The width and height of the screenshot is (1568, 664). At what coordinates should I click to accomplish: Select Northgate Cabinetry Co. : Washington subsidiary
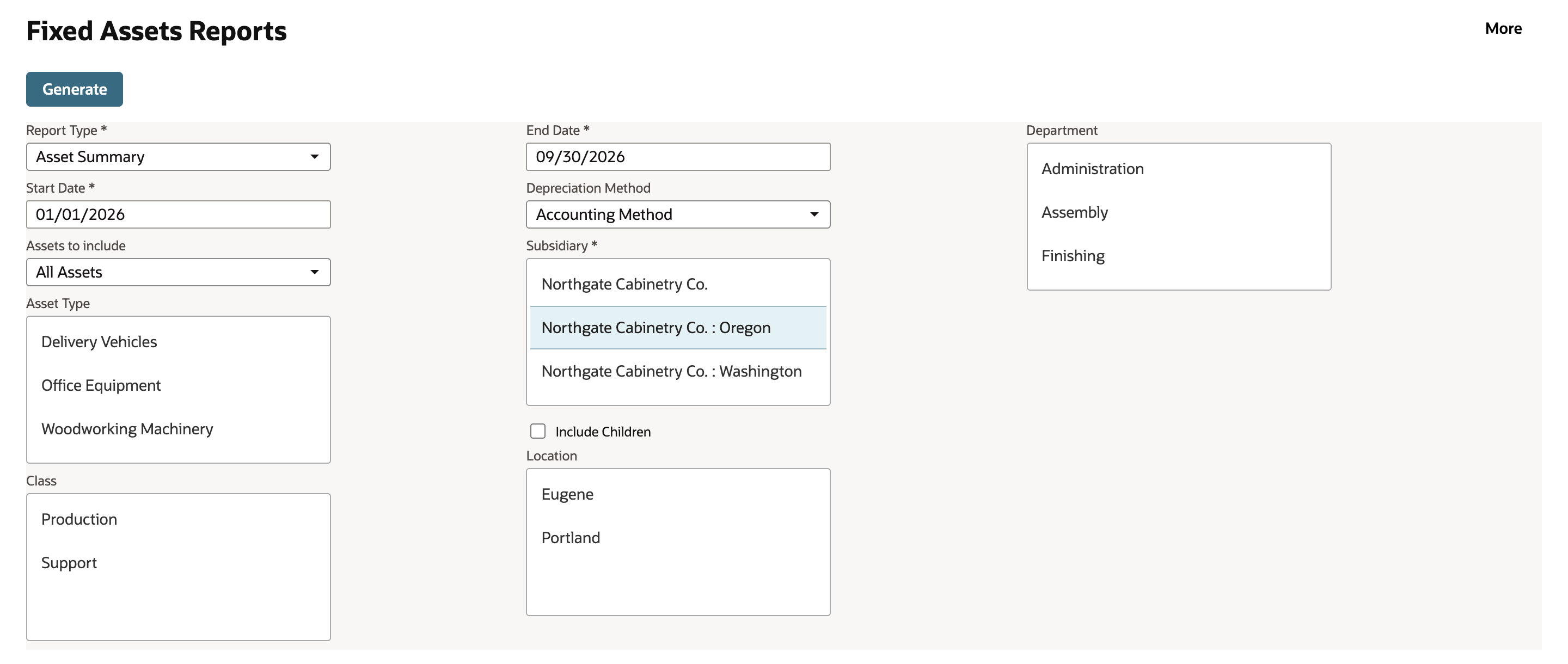678,371
